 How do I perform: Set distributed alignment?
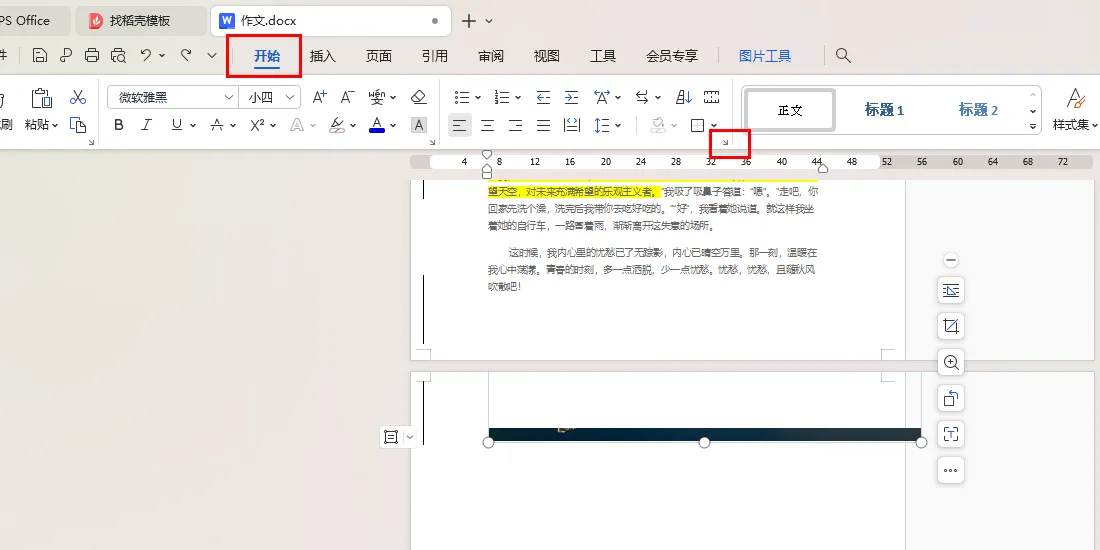tap(572, 126)
